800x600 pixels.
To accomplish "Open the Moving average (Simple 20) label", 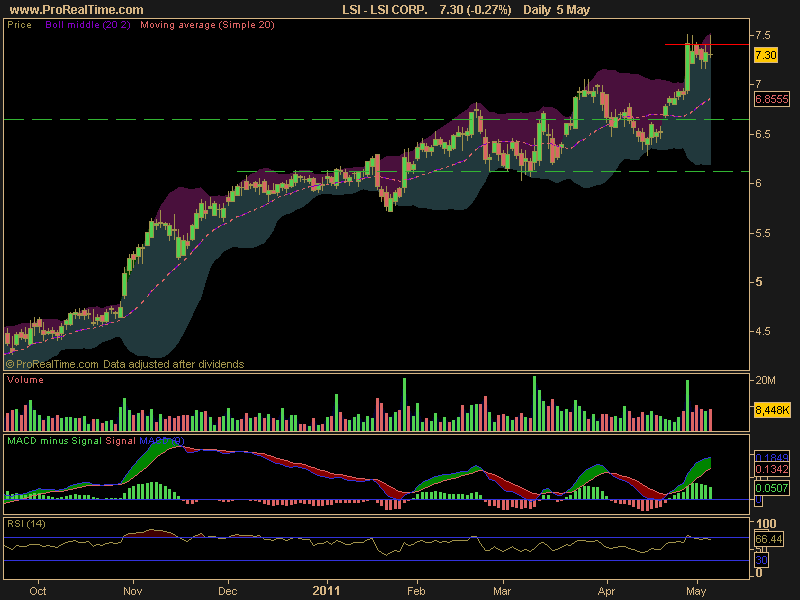I will 207,24.
